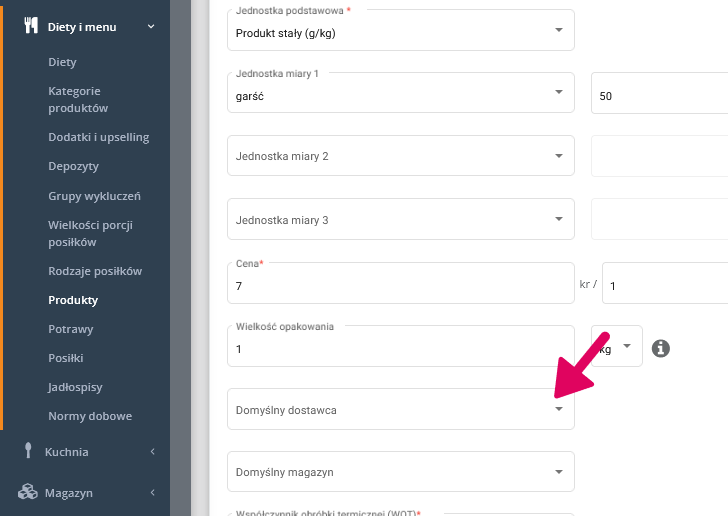The height and width of the screenshot is (516, 728).
Task: Click the Kuchnia spoon icon
Action: (x=29, y=451)
